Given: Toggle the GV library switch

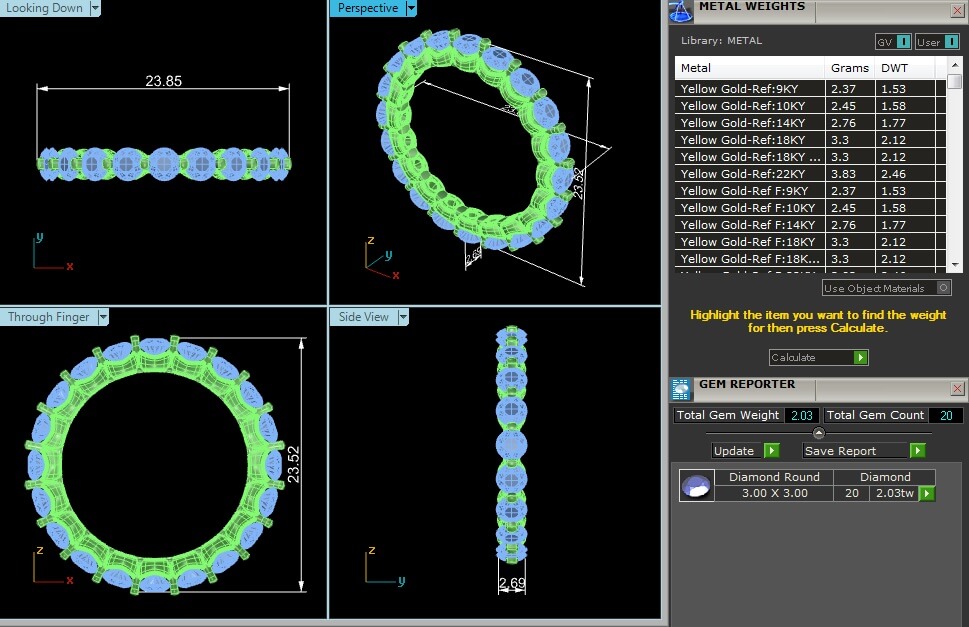Looking at the screenshot, I should [903, 42].
